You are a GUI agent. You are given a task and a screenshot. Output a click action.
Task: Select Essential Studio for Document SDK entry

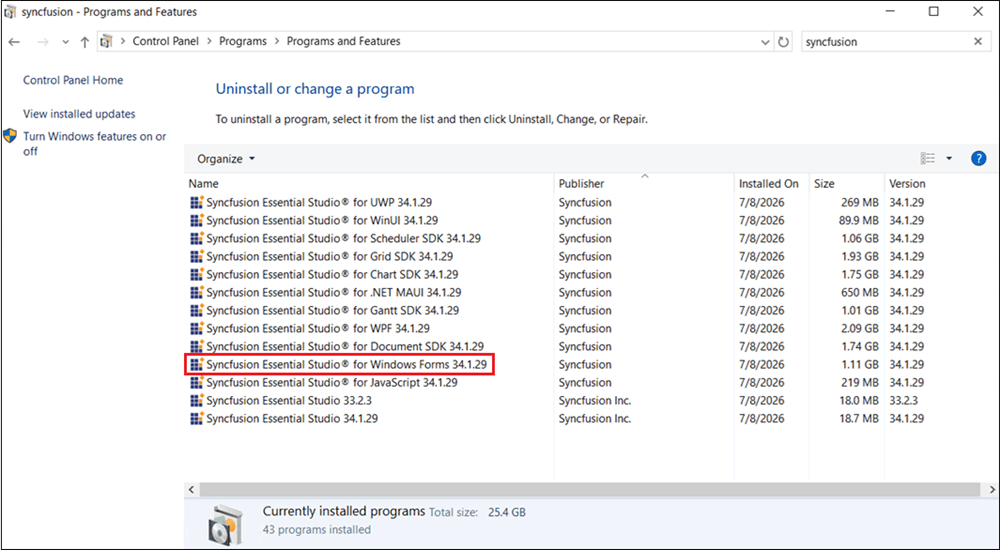point(345,346)
